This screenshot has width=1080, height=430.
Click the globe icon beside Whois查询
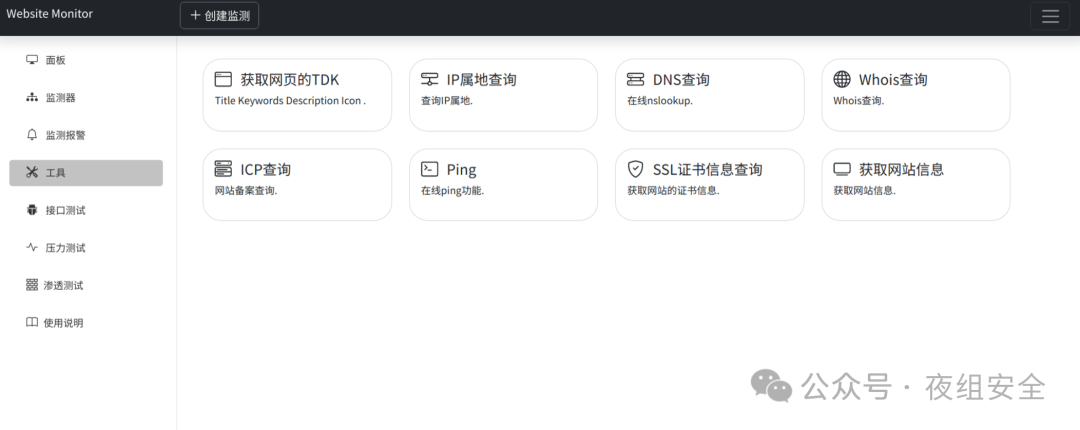(x=841, y=80)
